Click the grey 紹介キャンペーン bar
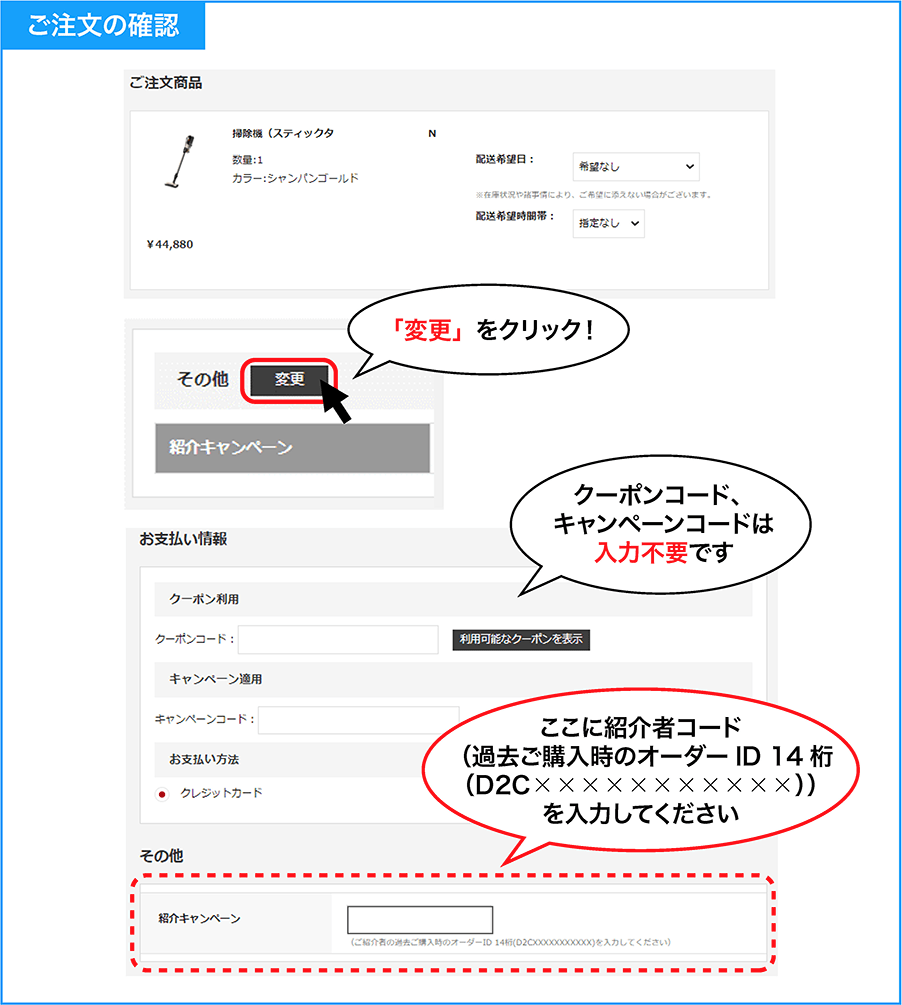The image size is (902, 1005). pyautogui.click(x=292, y=448)
